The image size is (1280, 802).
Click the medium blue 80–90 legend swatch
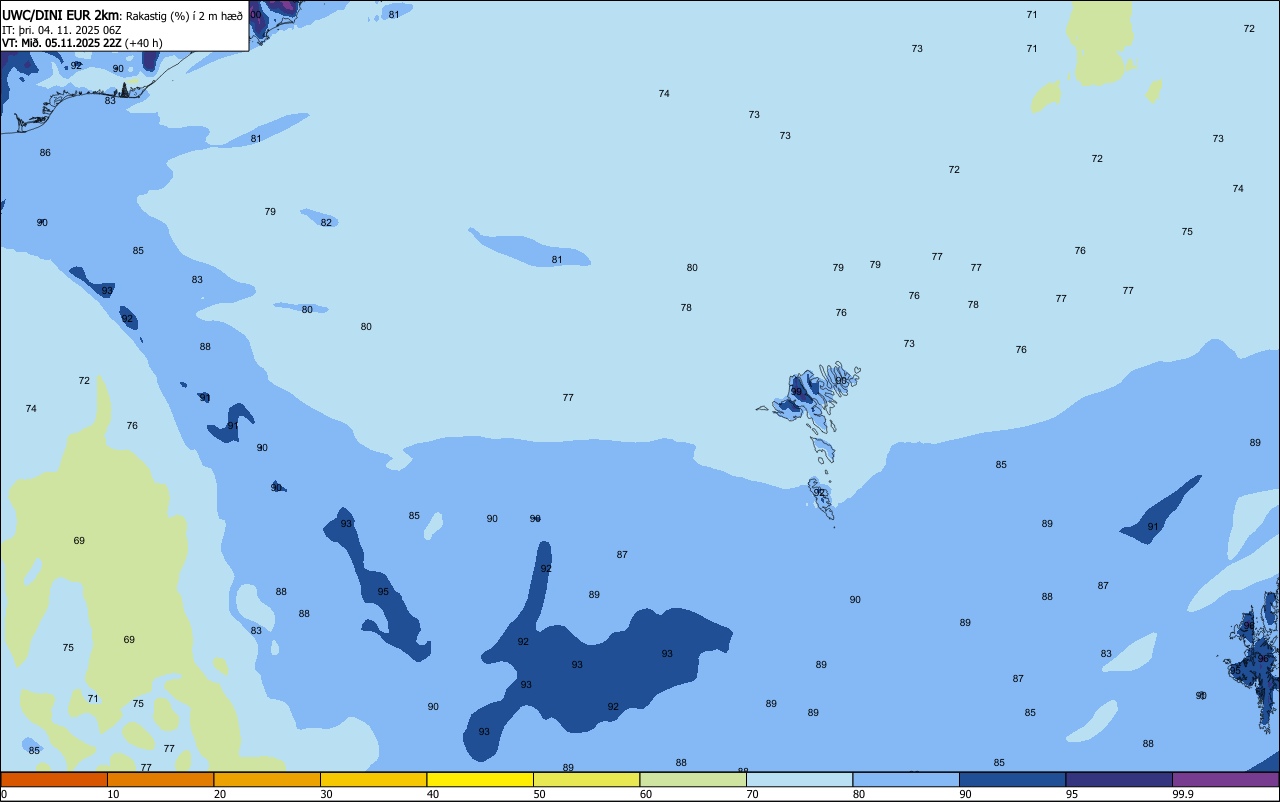(x=906, y=779)
